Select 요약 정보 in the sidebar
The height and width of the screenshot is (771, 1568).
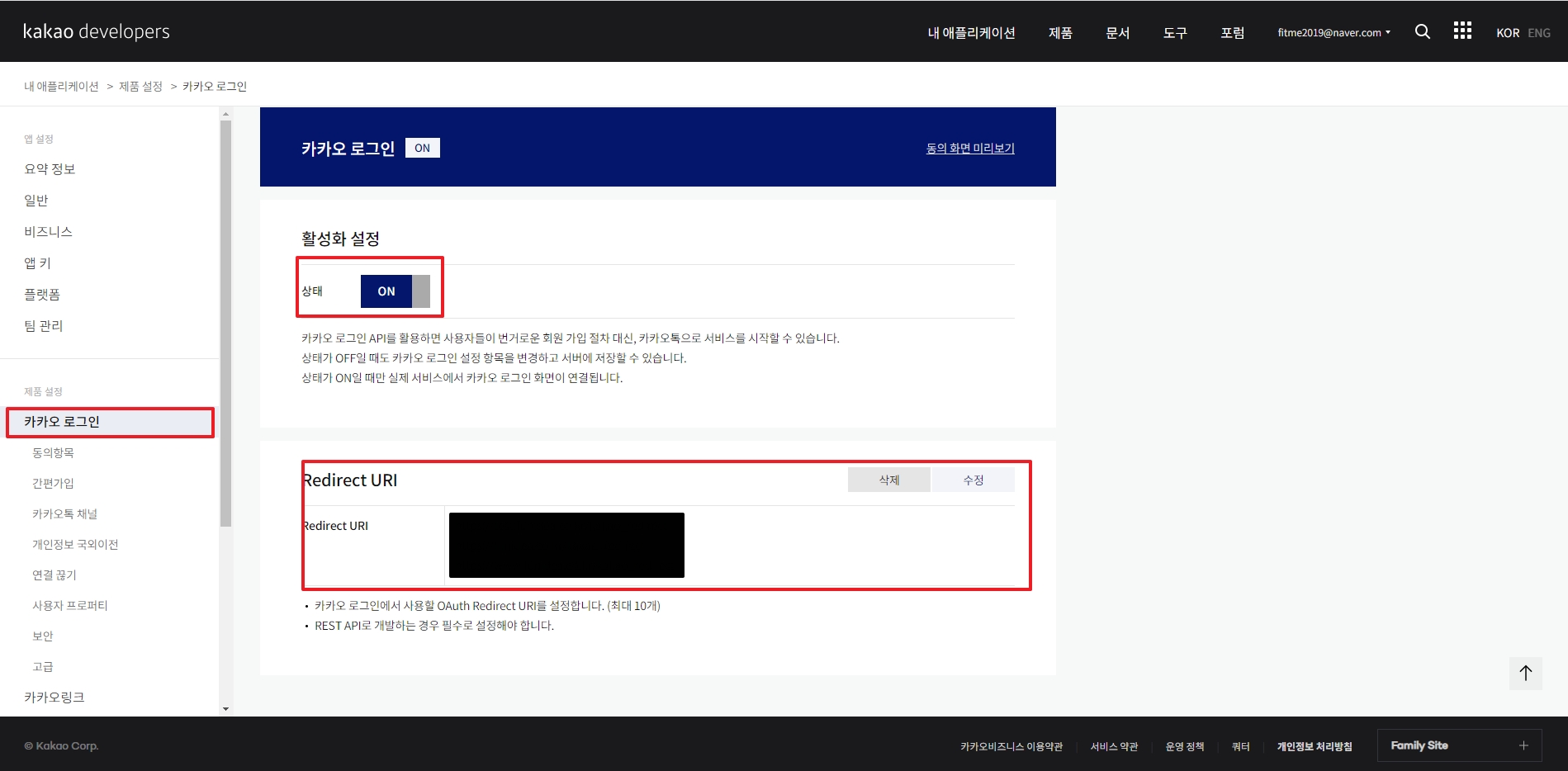tap(50, 168)
